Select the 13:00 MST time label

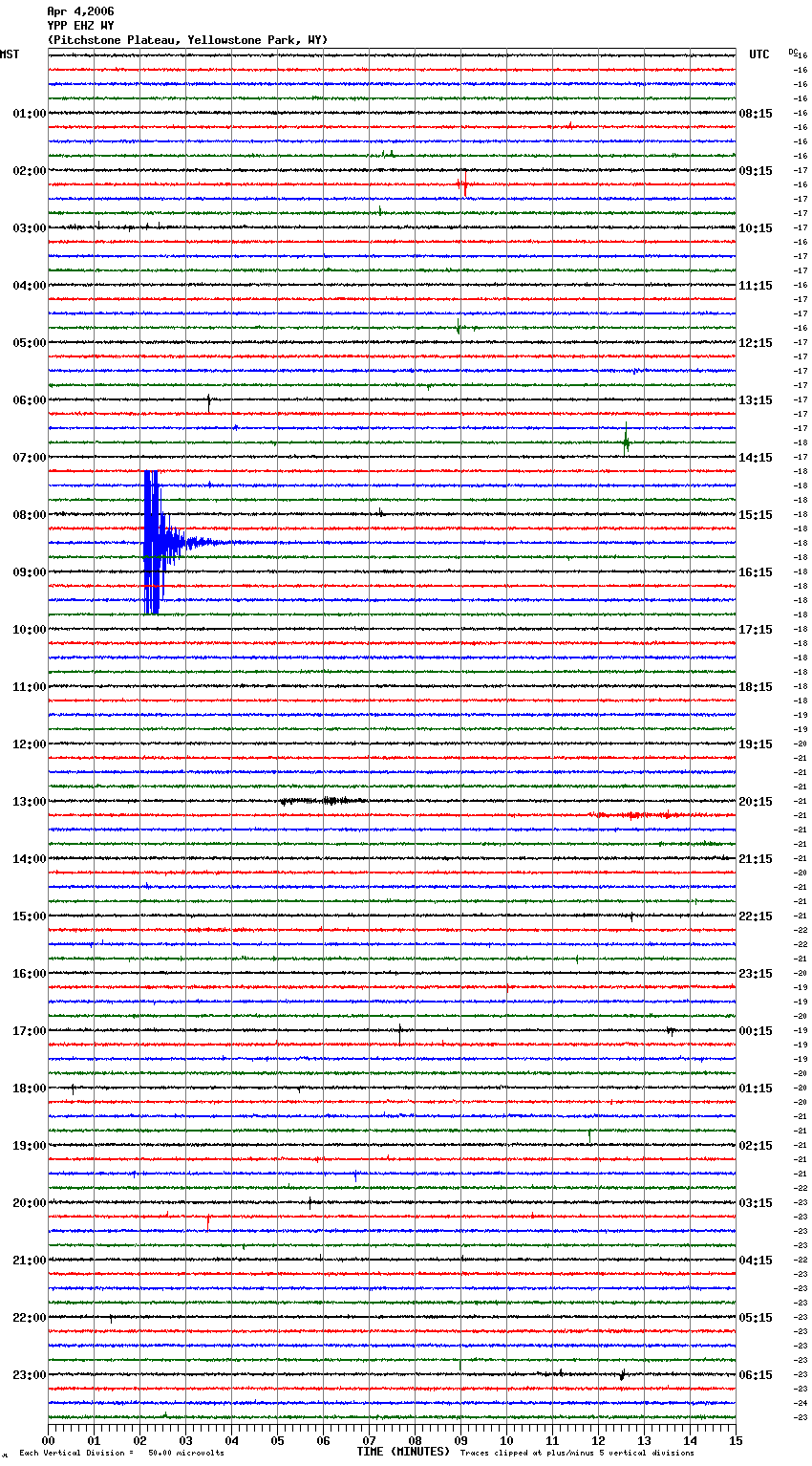pos(30,802)
